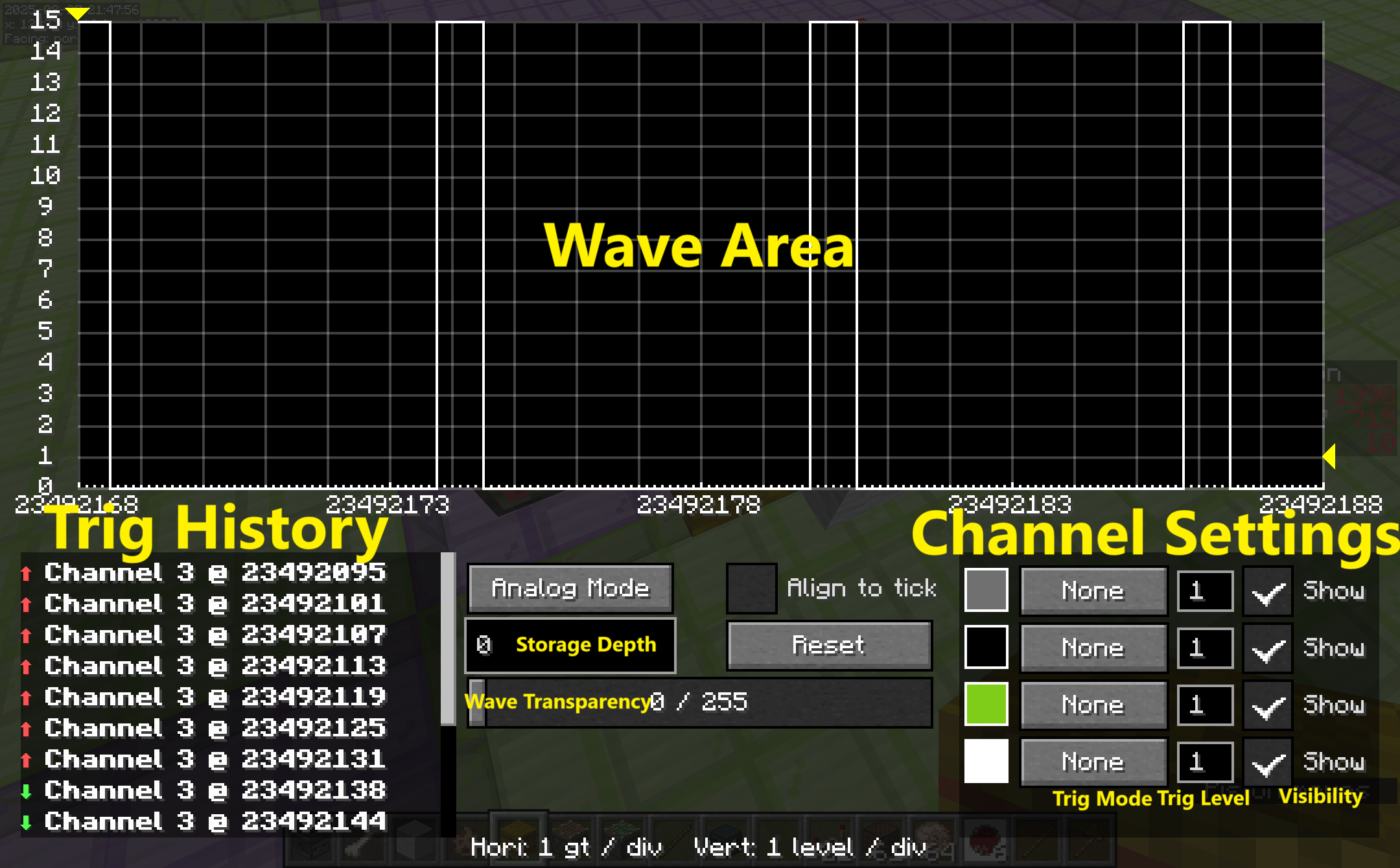Image resolution: width=1400 pixels, height=868 pixels.
Task: Click the Hori: 1 gt / div label
Action: tap(566, 847)
